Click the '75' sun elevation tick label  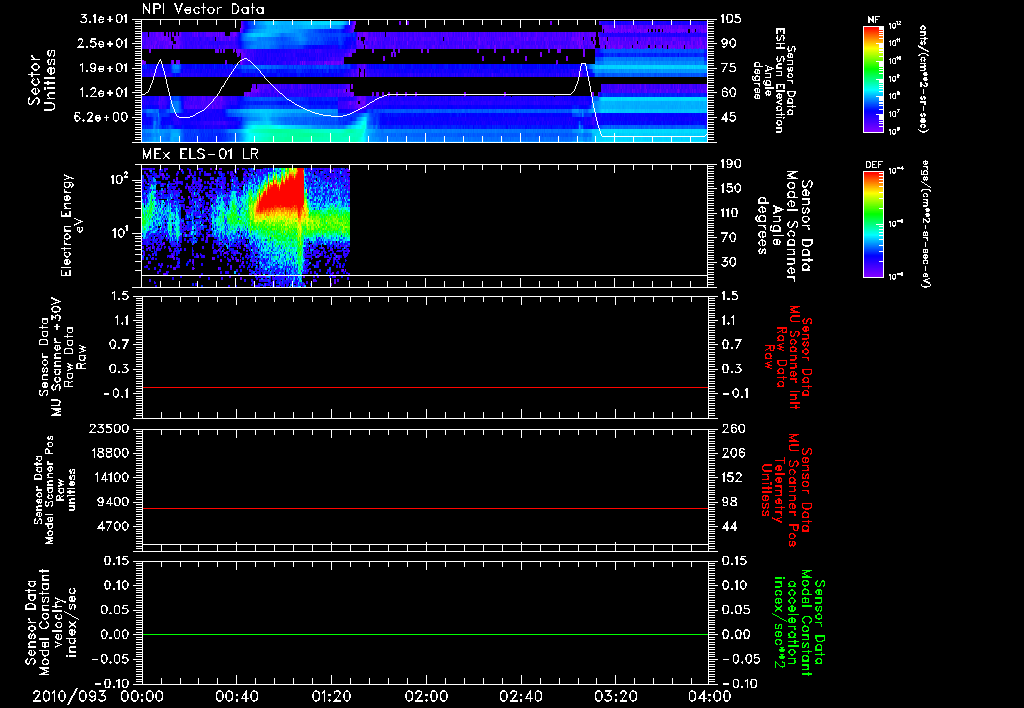tap(728, 68)
